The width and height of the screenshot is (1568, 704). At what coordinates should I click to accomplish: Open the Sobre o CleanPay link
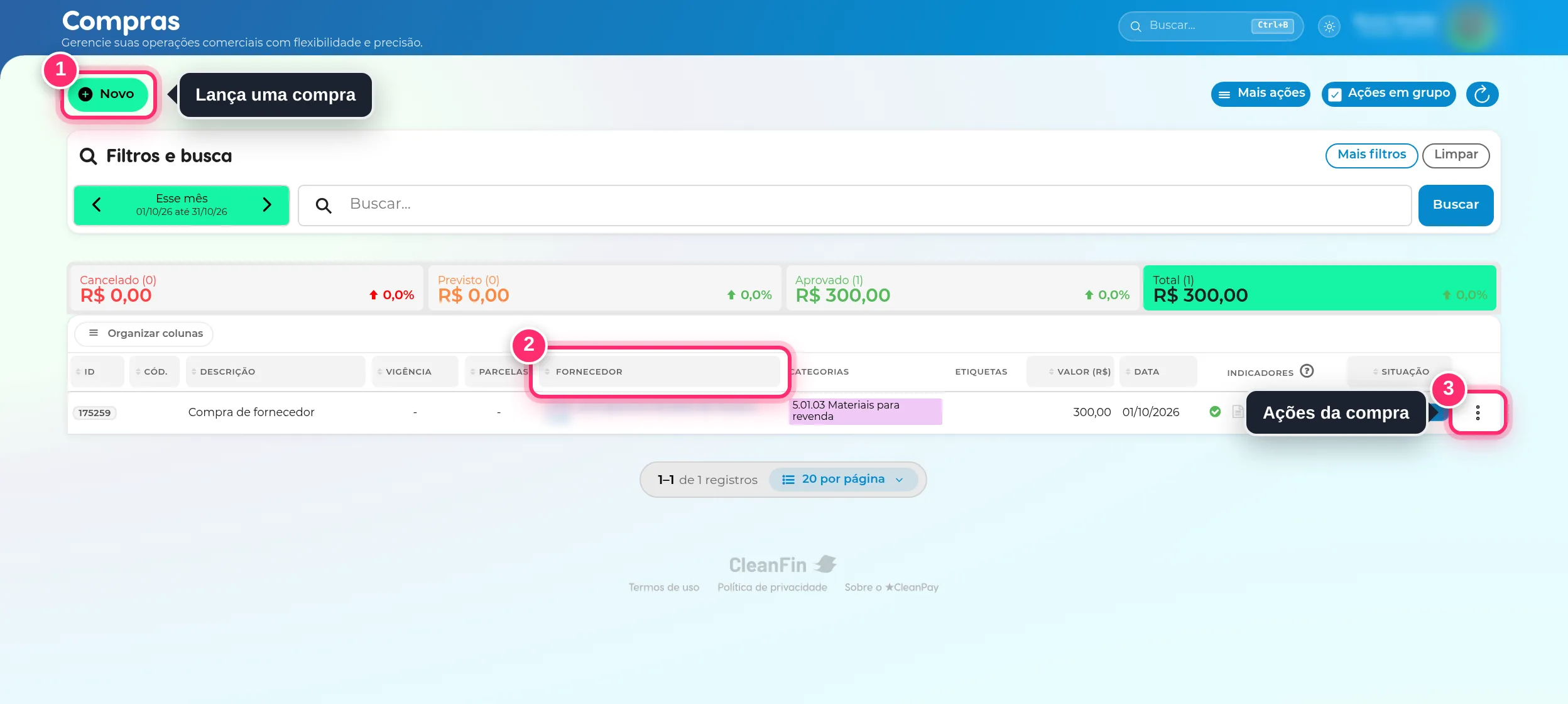coord(891,587)
